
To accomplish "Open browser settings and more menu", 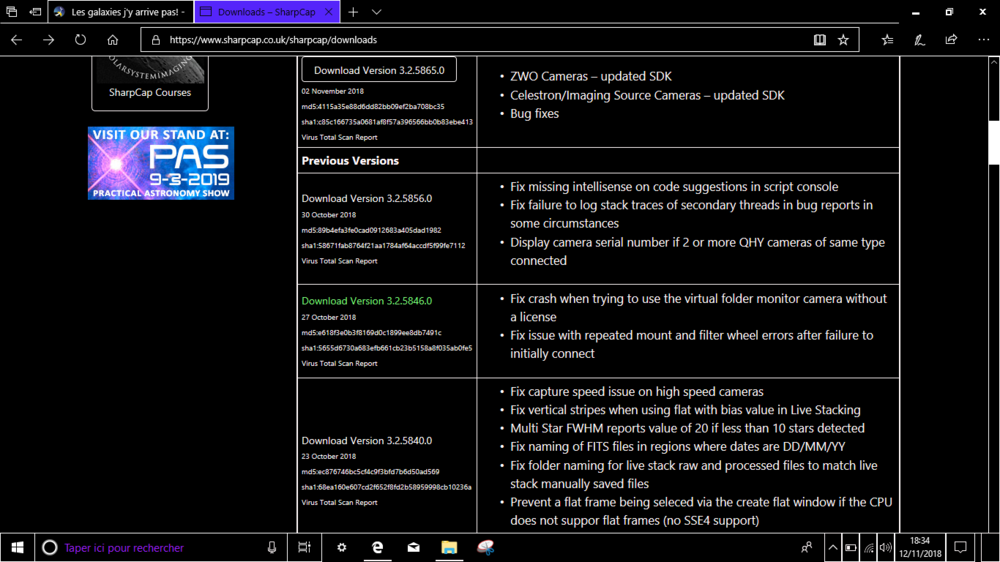I will tap(983, 40).
